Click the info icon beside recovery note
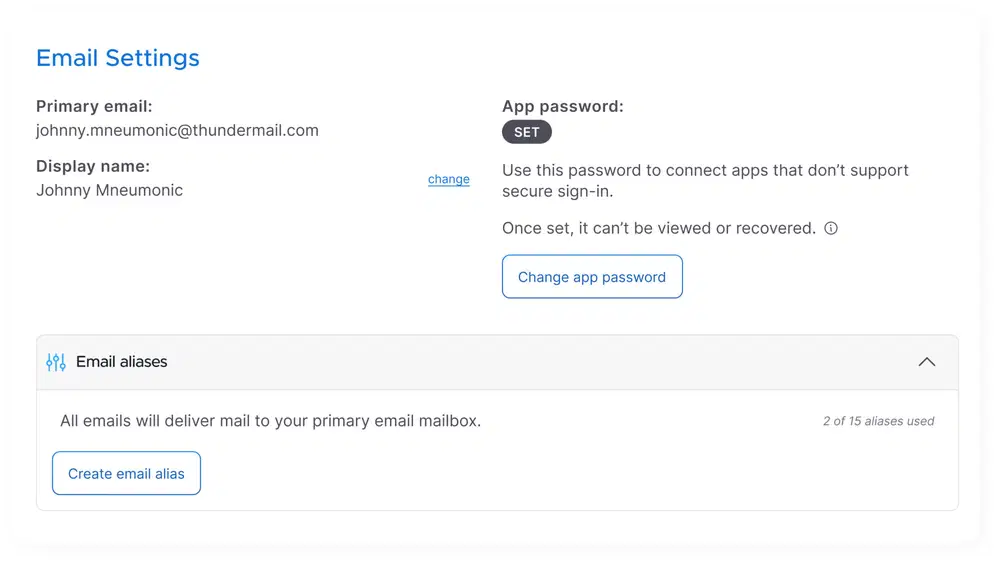Screen dimensions: 1000x563 [x=831, y=228]
